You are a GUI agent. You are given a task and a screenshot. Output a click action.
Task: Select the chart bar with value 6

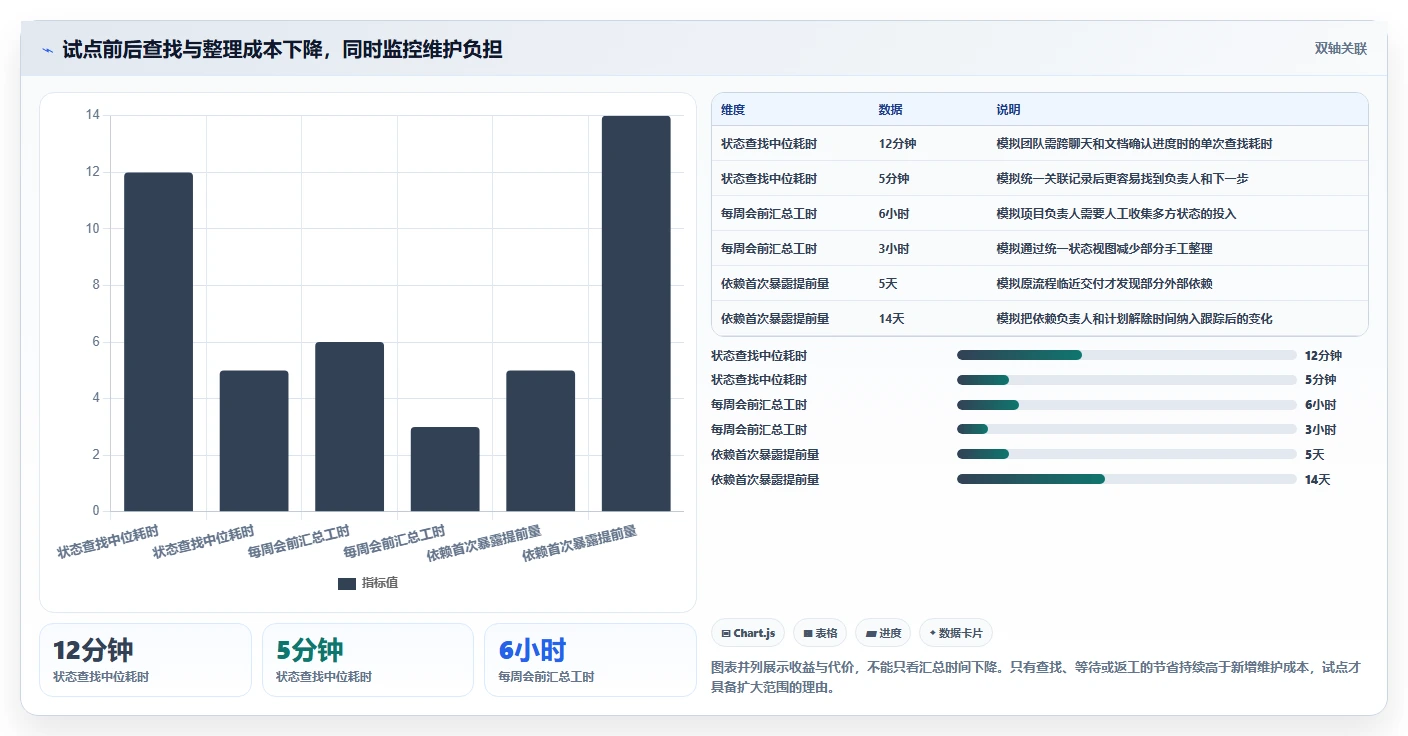pos(349,427)
